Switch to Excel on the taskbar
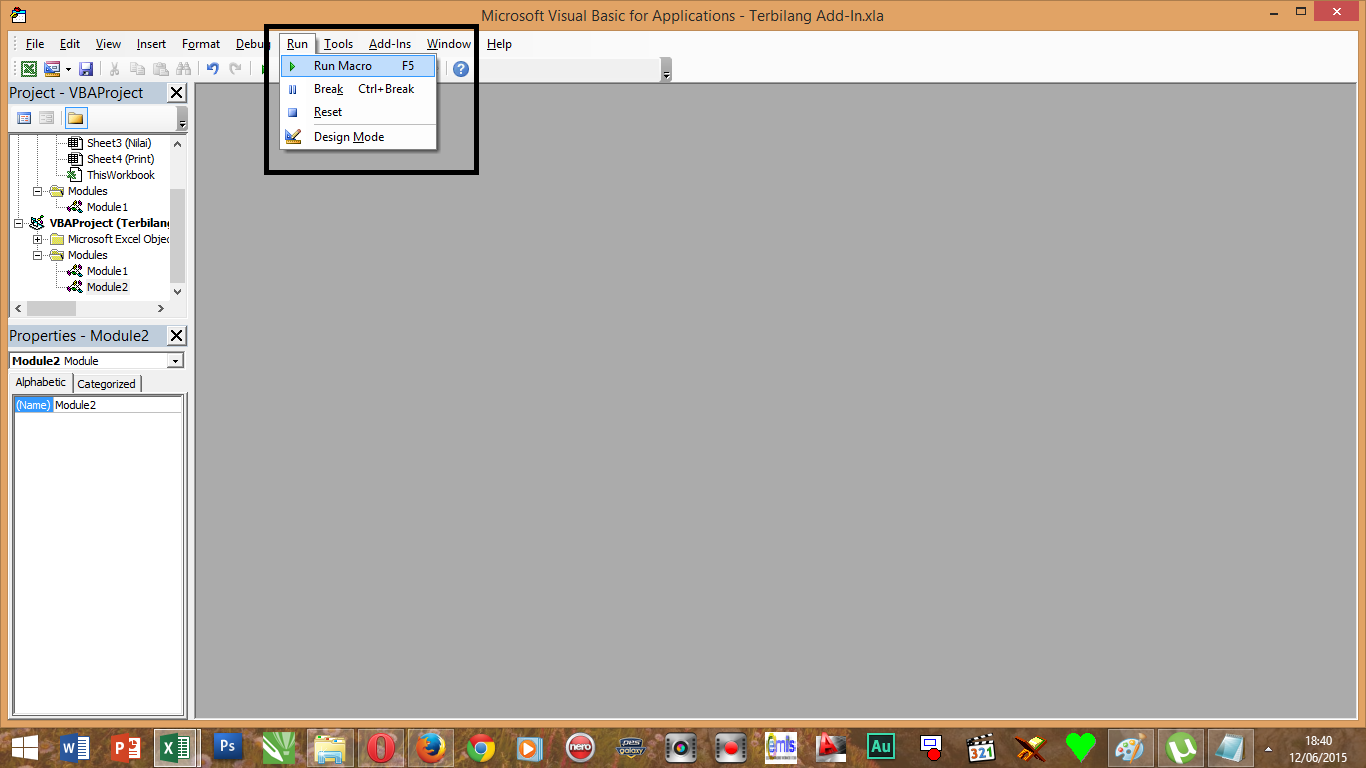 [x=176, y=747]
